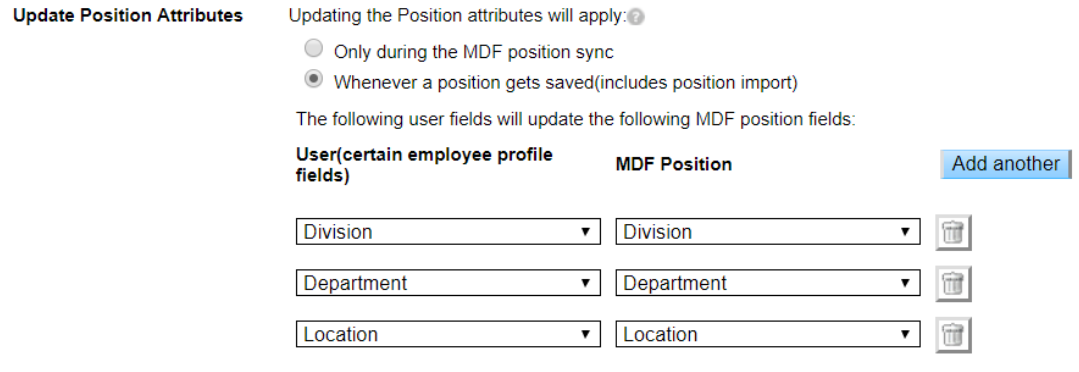1079x372 pixels.
Task: Click the 'User(certain employee profile fields)' column header
Action: (424, 165)
